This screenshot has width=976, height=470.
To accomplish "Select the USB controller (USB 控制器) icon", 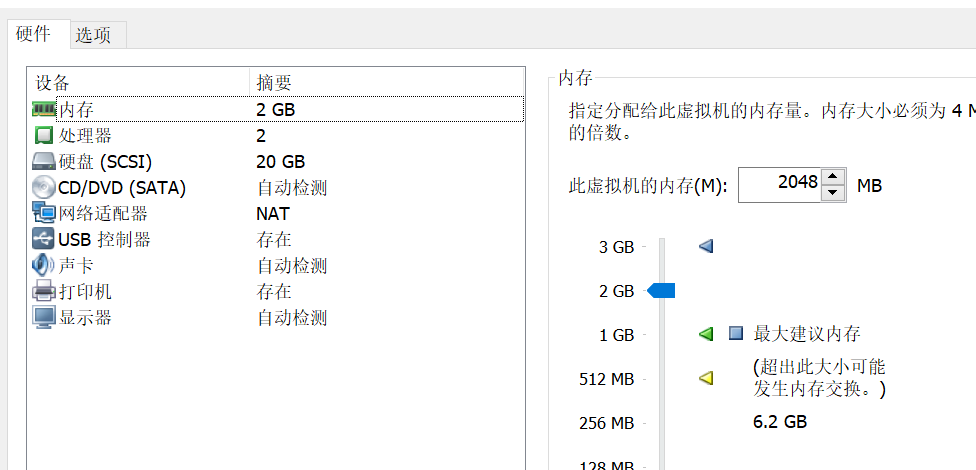I will click(x=44, y=239).
